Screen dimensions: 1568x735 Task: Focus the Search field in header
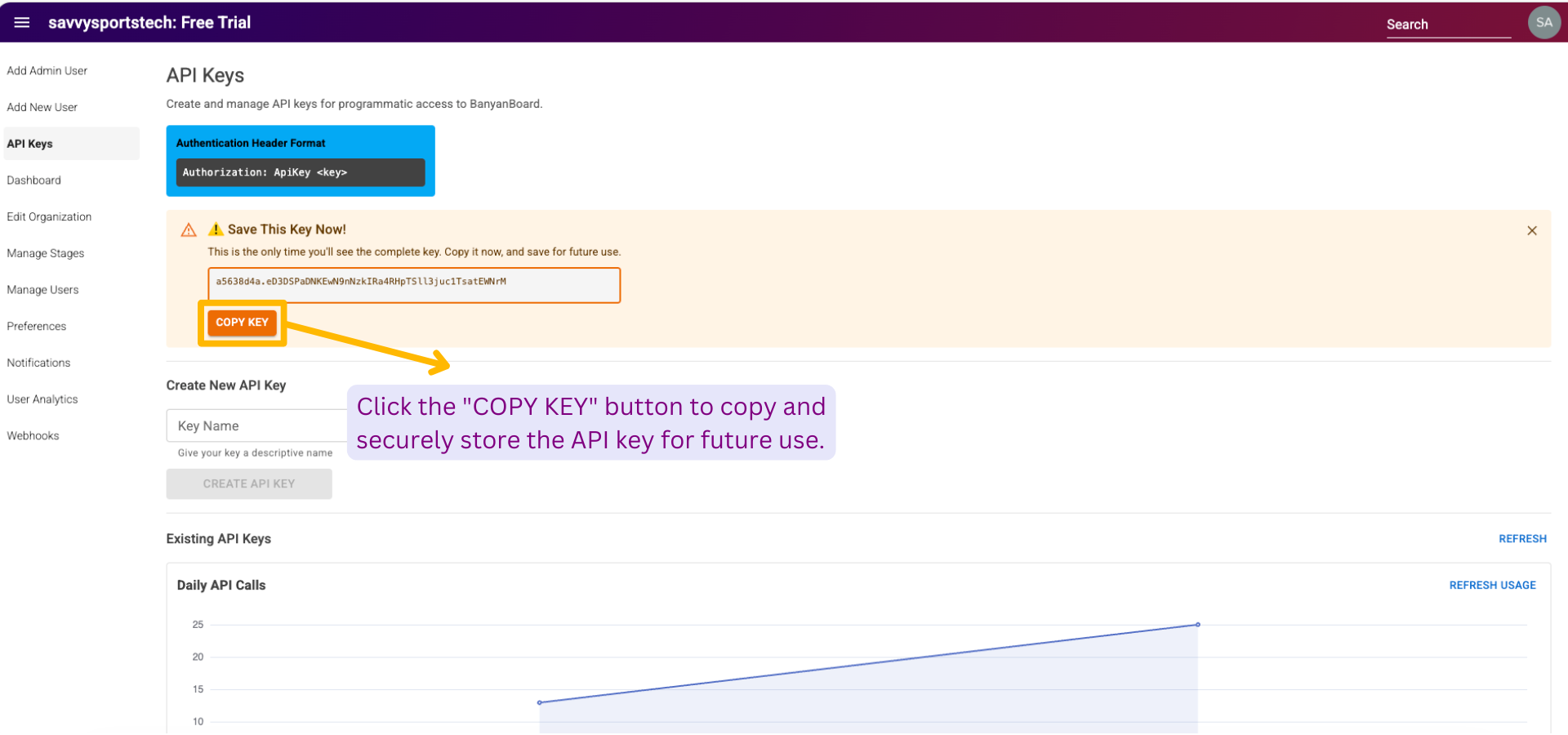click(x=1447, y=25)
